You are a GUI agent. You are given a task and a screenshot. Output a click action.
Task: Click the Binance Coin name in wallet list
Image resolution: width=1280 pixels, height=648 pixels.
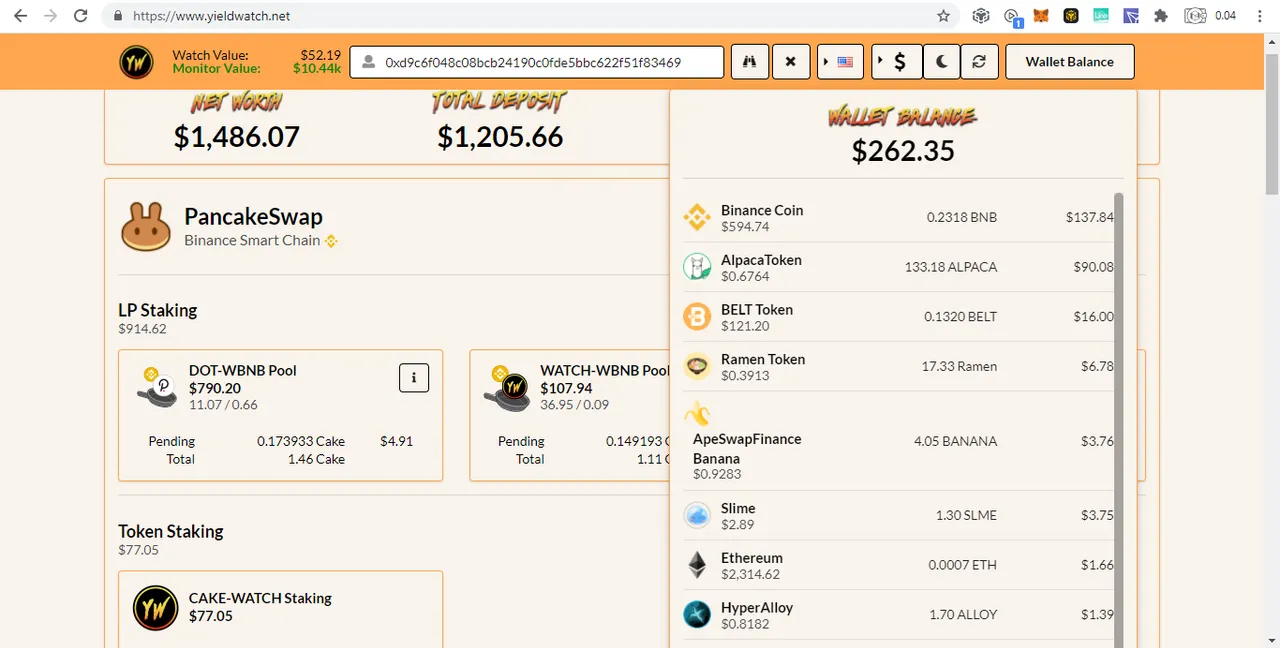pos(762,210)
